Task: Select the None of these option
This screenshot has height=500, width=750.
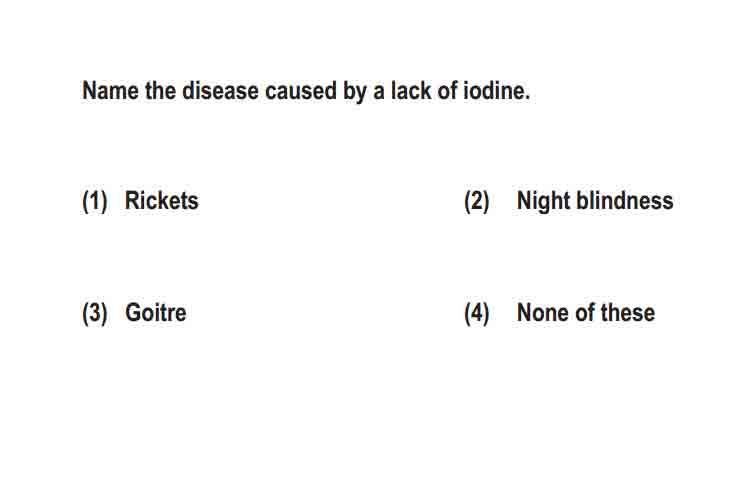Action: pyautogui.click(x=585, y=313)
